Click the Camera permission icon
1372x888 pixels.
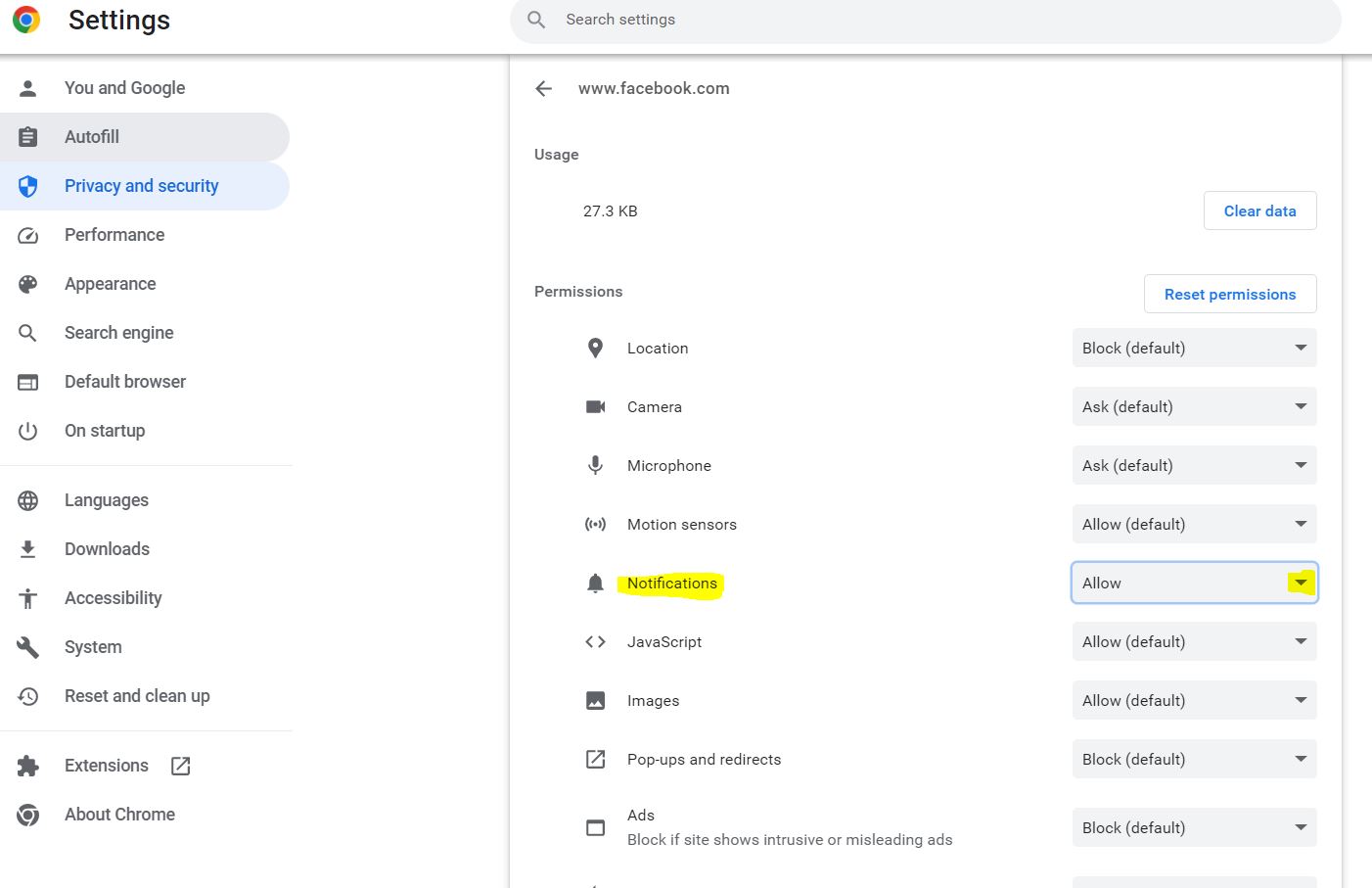(595, 406)
